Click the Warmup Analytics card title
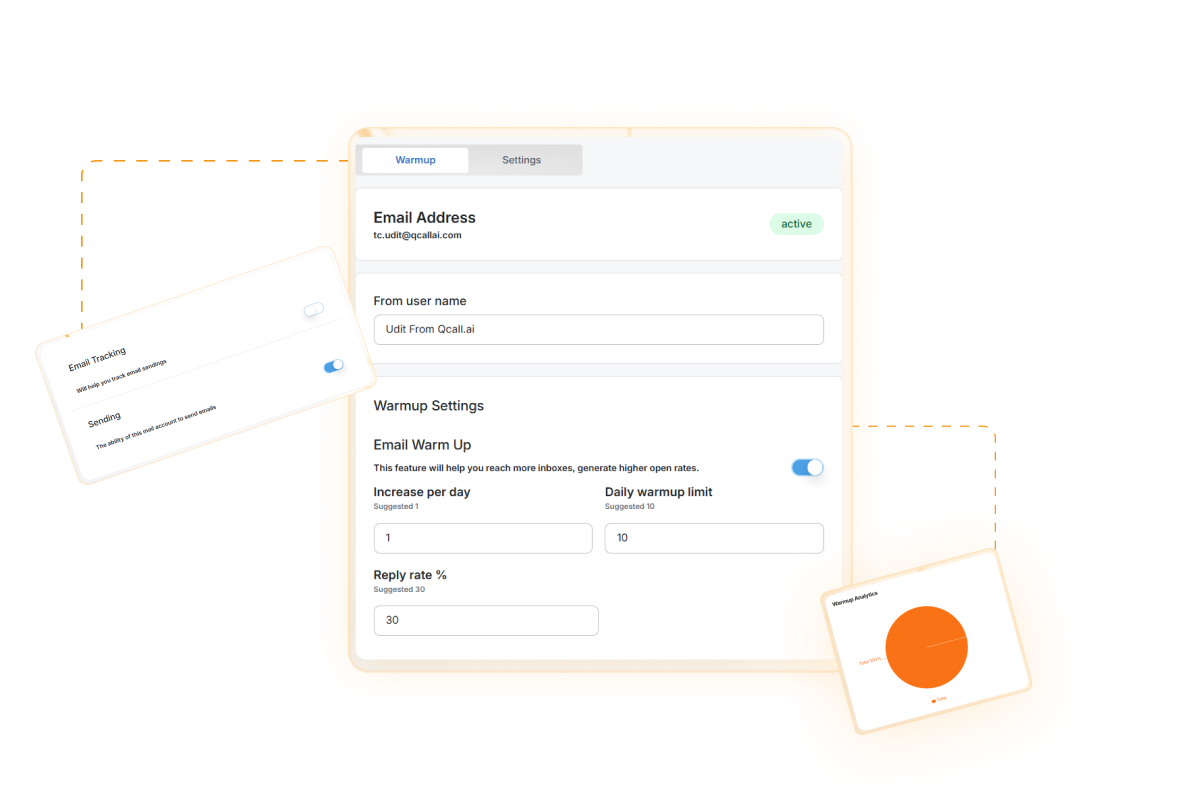The width and height of the screenshot is (1200, 800). tap(855, 598)
